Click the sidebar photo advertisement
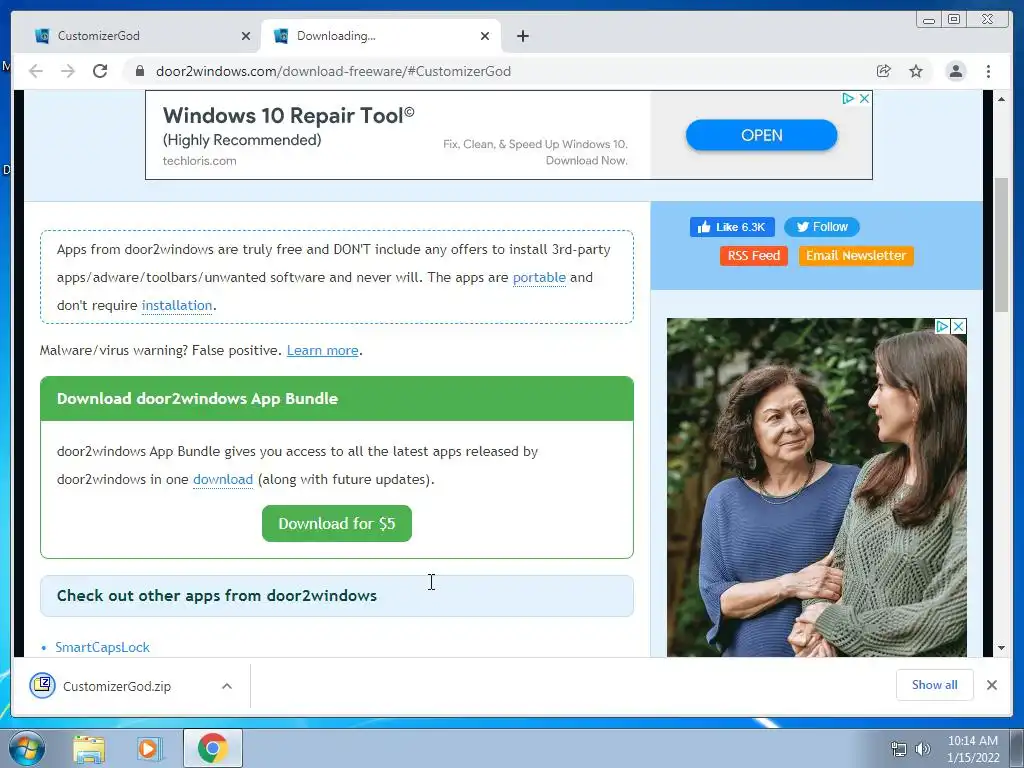This screenshot has width=1024, height=768. pyautogui.click(x=816, y=487)
